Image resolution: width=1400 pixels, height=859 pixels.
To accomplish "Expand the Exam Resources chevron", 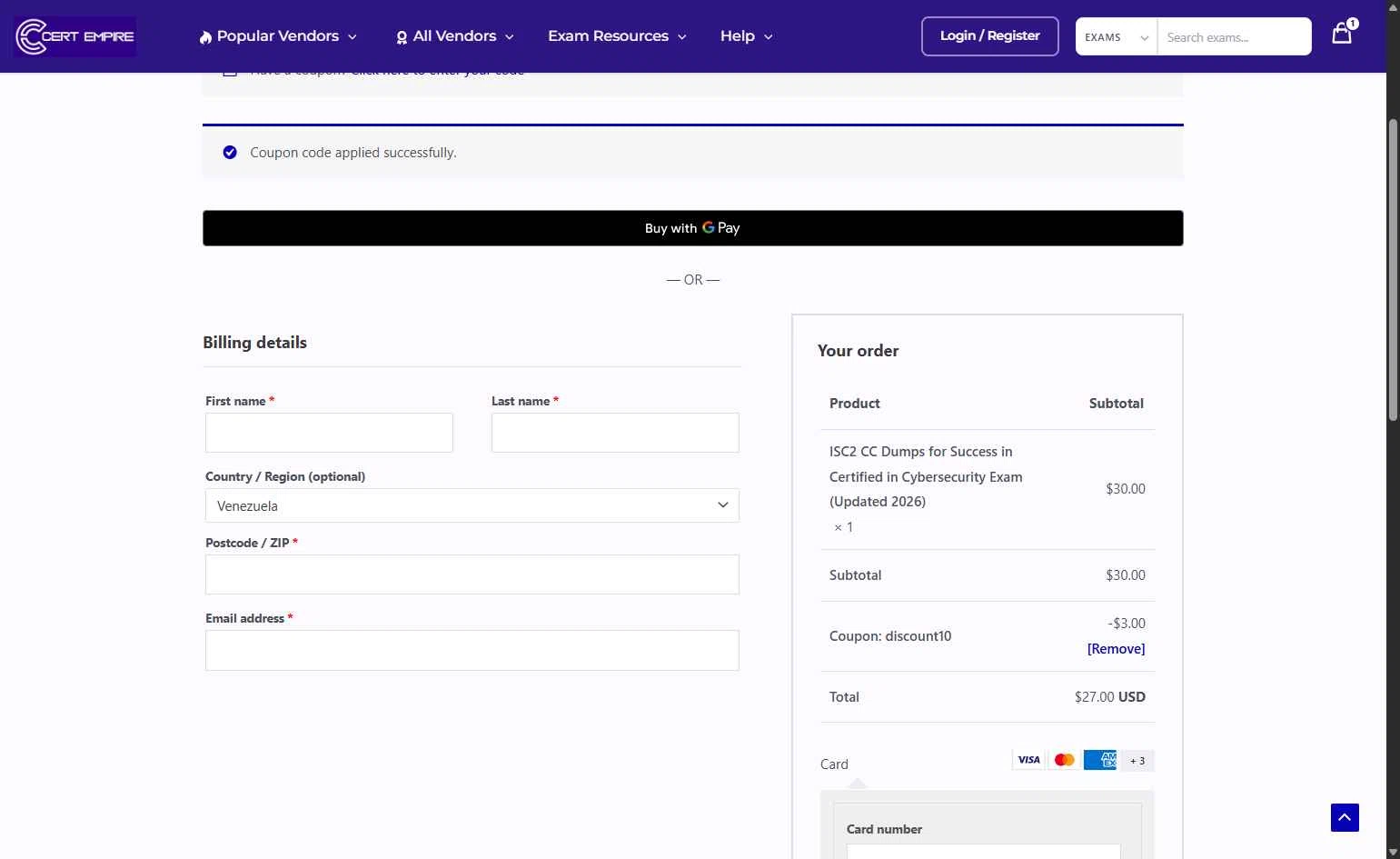I will [x=682, y=37].
